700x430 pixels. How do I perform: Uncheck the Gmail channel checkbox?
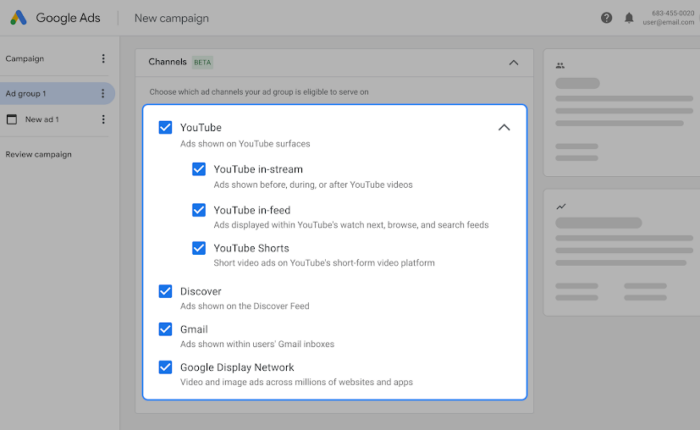pyautogui.click(x=165, y=329)
